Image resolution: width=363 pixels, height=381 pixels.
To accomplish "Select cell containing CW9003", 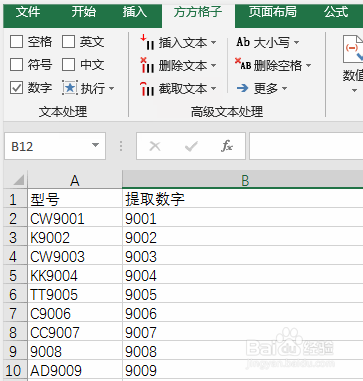I will click(x=75, y=256).
